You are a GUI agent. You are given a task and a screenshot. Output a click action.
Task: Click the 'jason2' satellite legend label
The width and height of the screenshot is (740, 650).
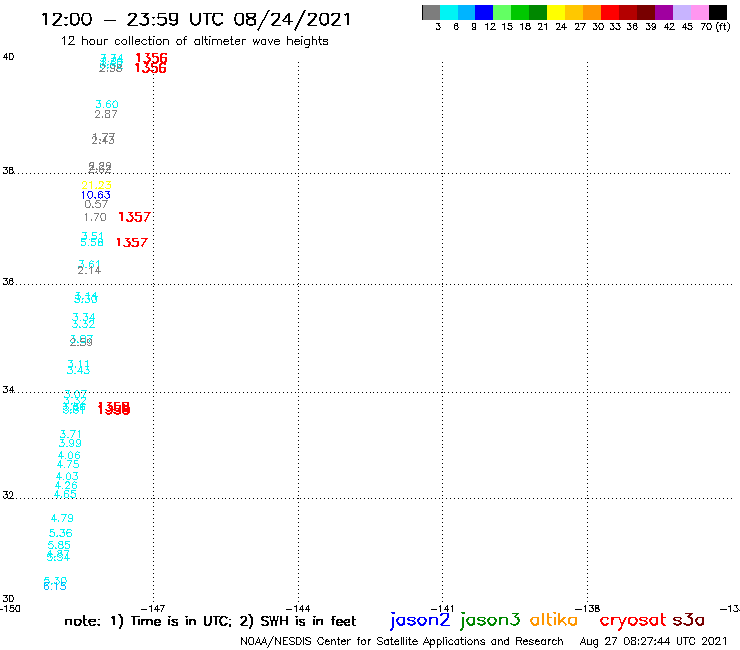[420, 620]
